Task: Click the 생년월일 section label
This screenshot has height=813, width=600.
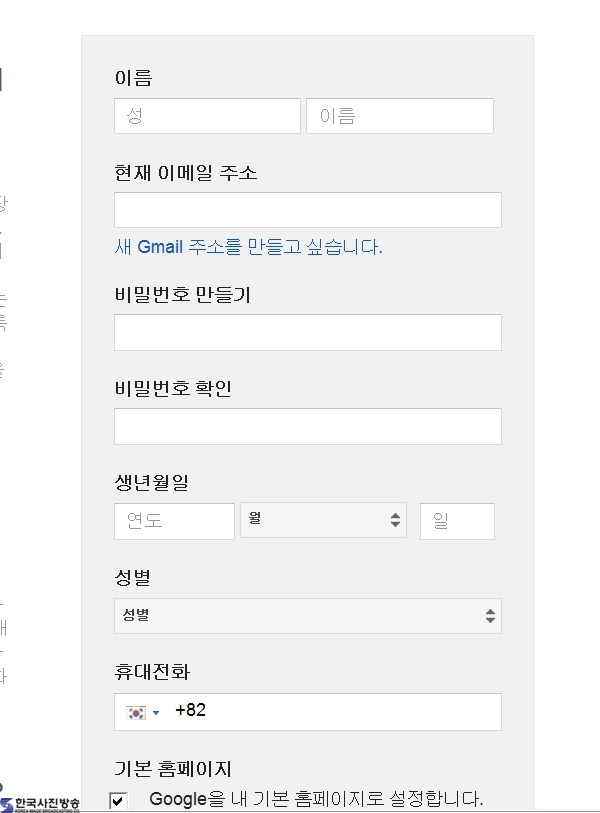Action: [151, 482]
